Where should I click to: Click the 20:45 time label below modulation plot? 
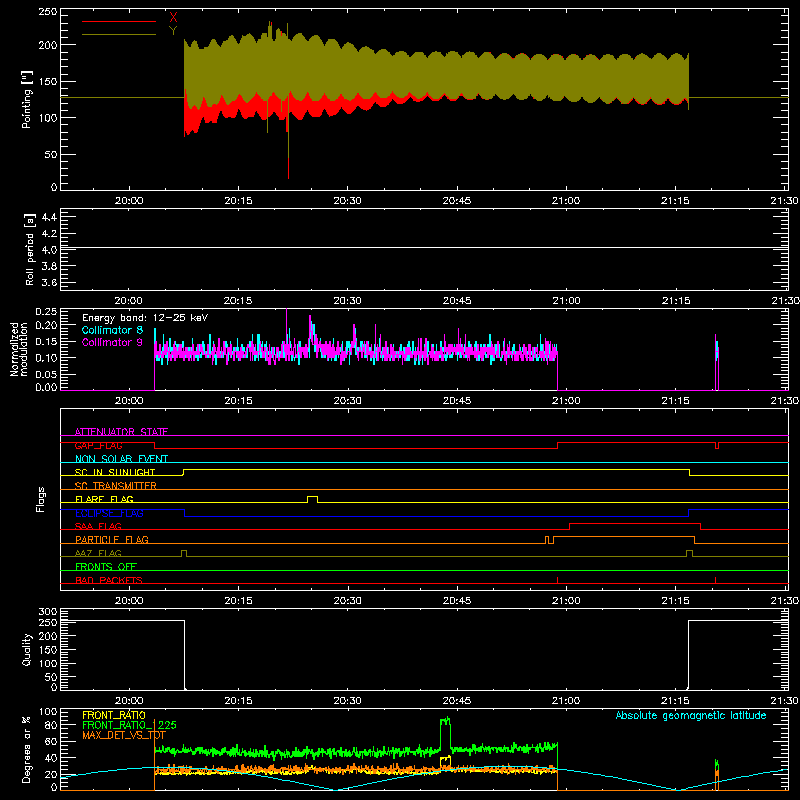[x=457, y=401]
